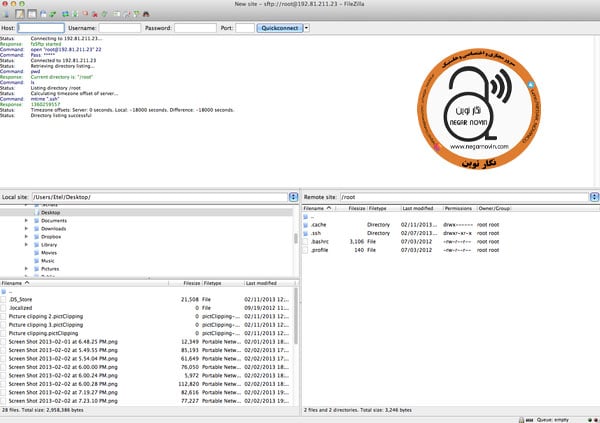600x423 pixels.
Task: Expand the Dropbox folder in local tree
Action: (x=26, y=237)
